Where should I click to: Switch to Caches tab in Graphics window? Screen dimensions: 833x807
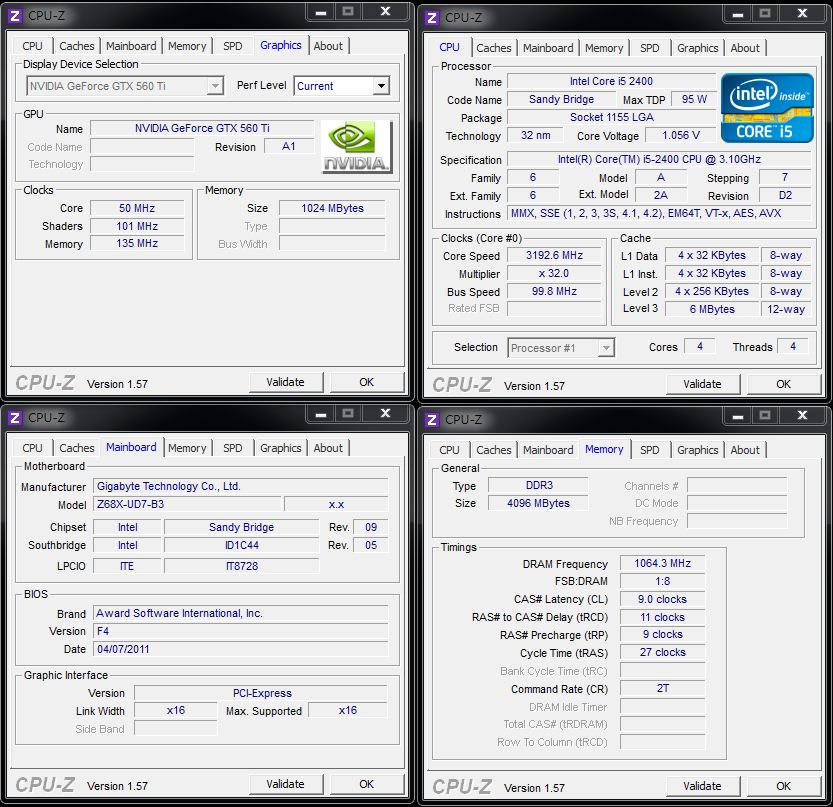pos(76,46)
